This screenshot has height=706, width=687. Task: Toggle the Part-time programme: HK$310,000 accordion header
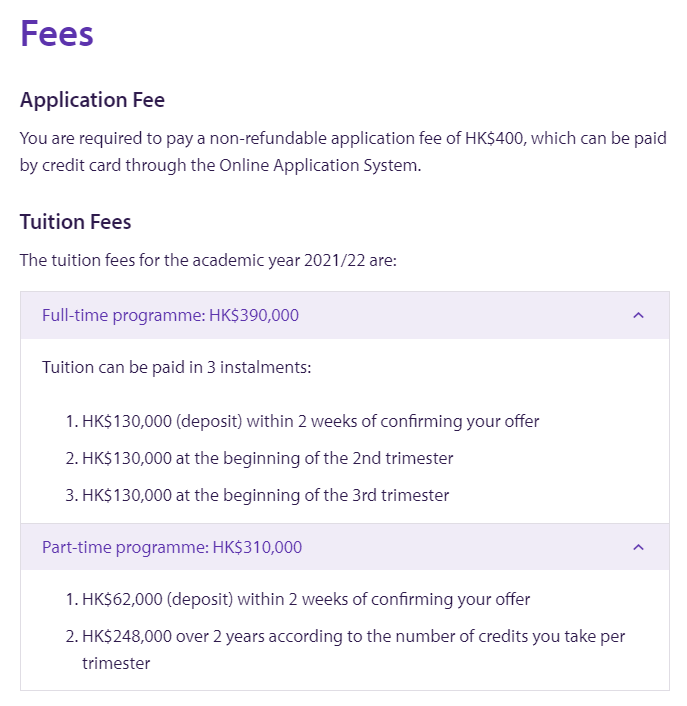(x=345, y=547)
